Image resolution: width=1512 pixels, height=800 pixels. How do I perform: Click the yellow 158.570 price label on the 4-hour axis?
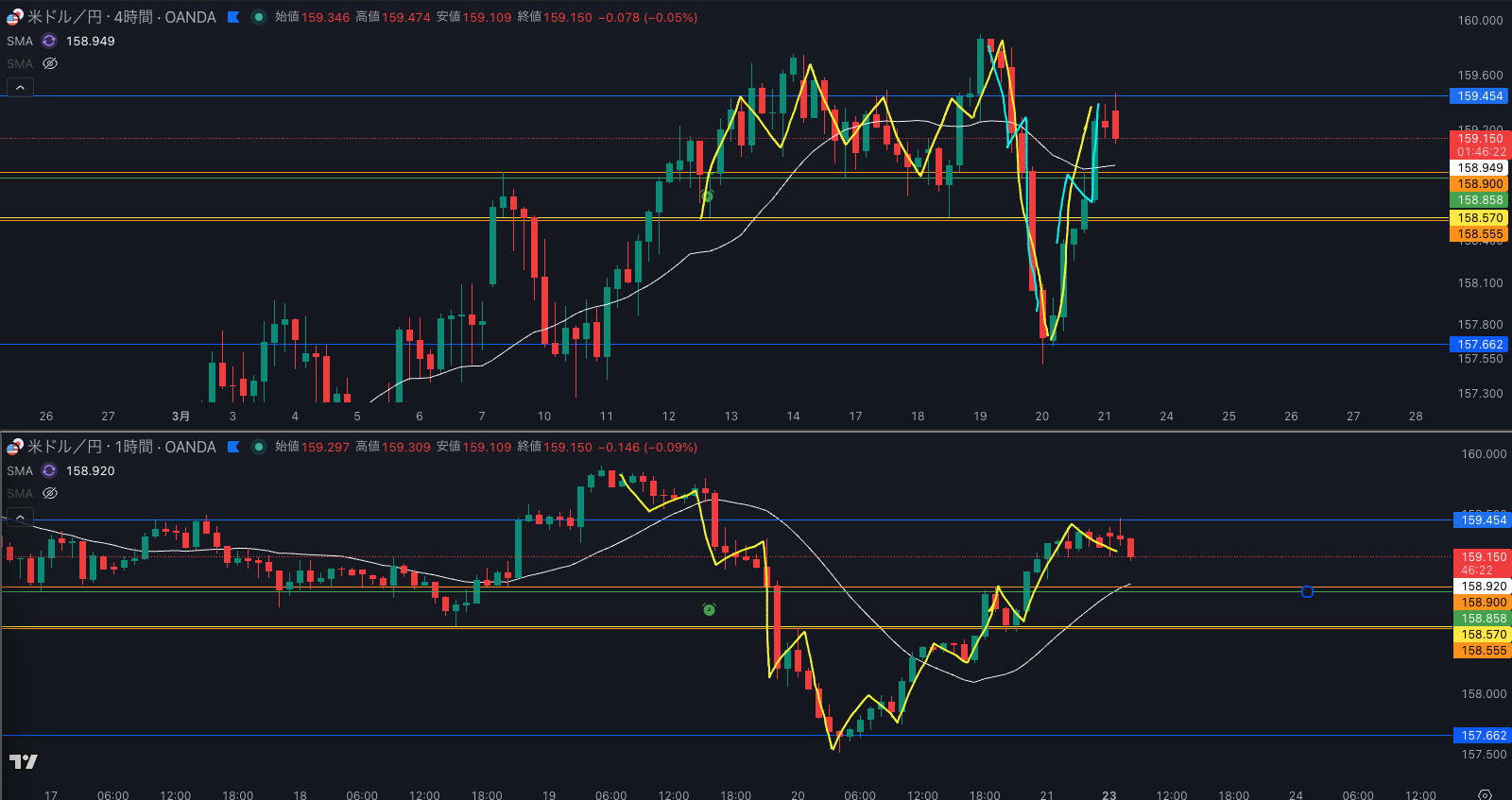tap(1479, 218)
